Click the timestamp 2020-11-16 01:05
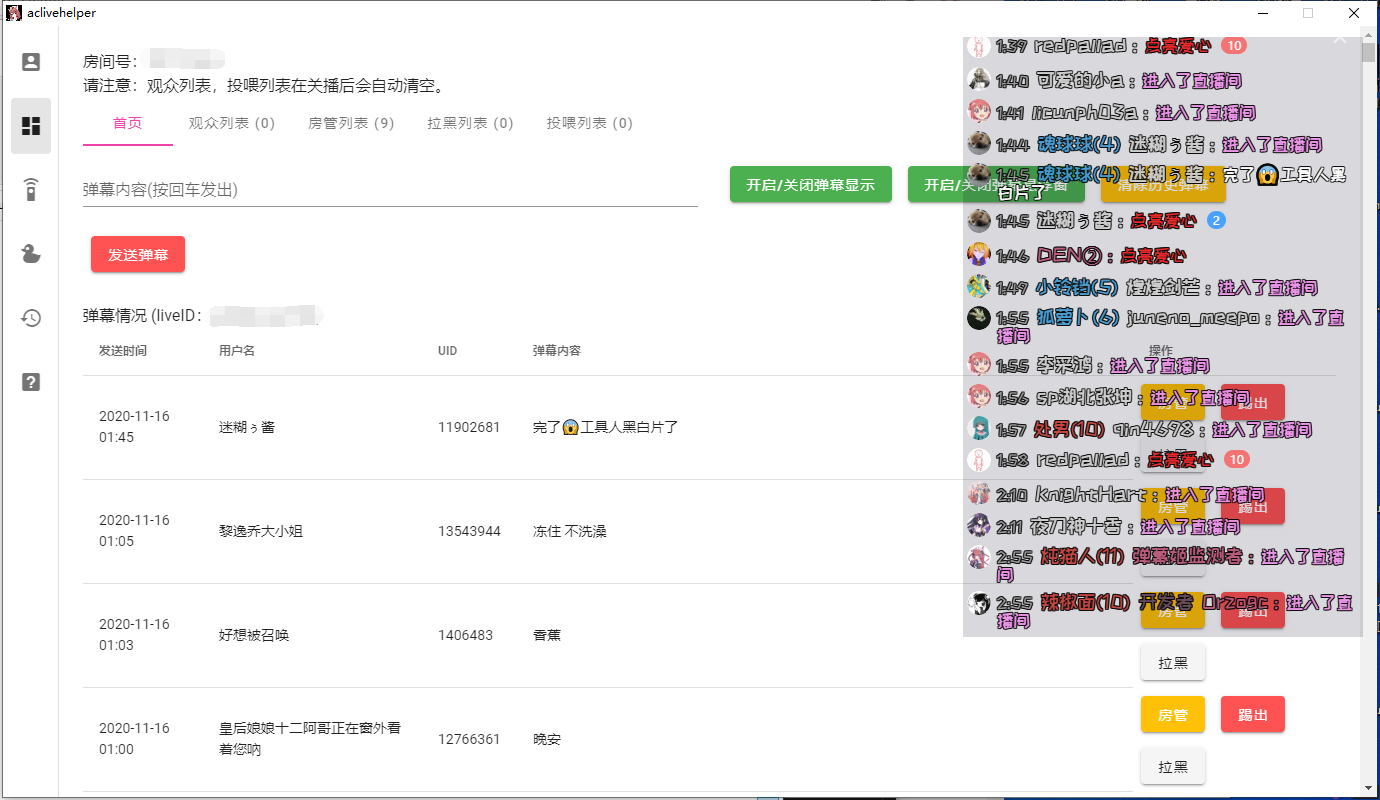The width and height of the screenshot is (1380, 800). (x=134, y=531)
